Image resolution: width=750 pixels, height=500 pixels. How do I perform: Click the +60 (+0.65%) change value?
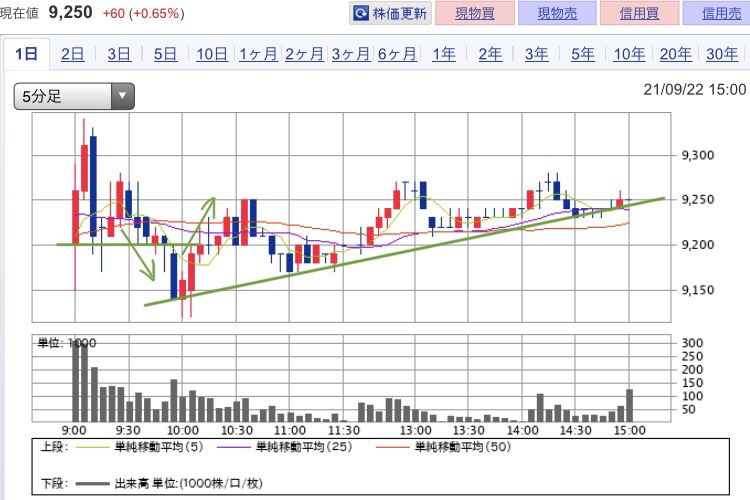143,13
